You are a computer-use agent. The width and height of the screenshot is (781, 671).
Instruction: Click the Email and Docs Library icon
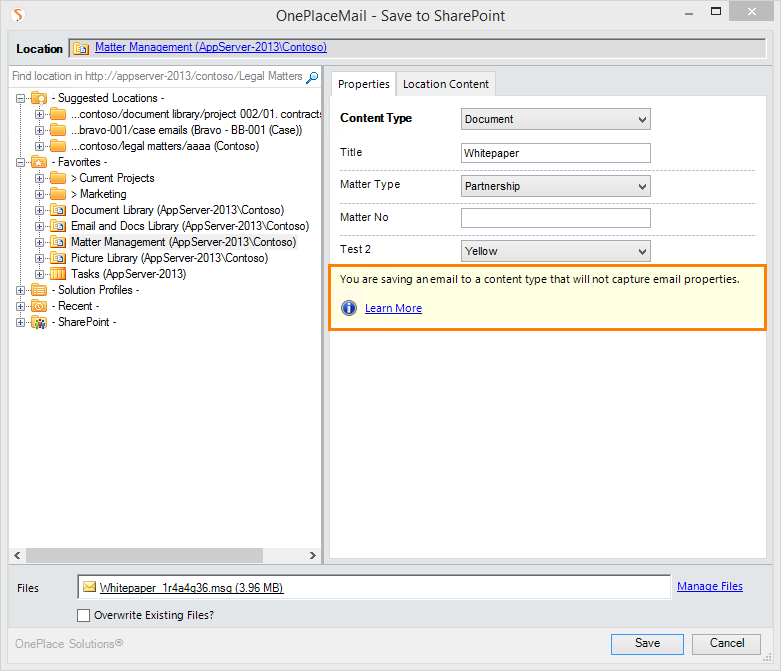(58, 226)
